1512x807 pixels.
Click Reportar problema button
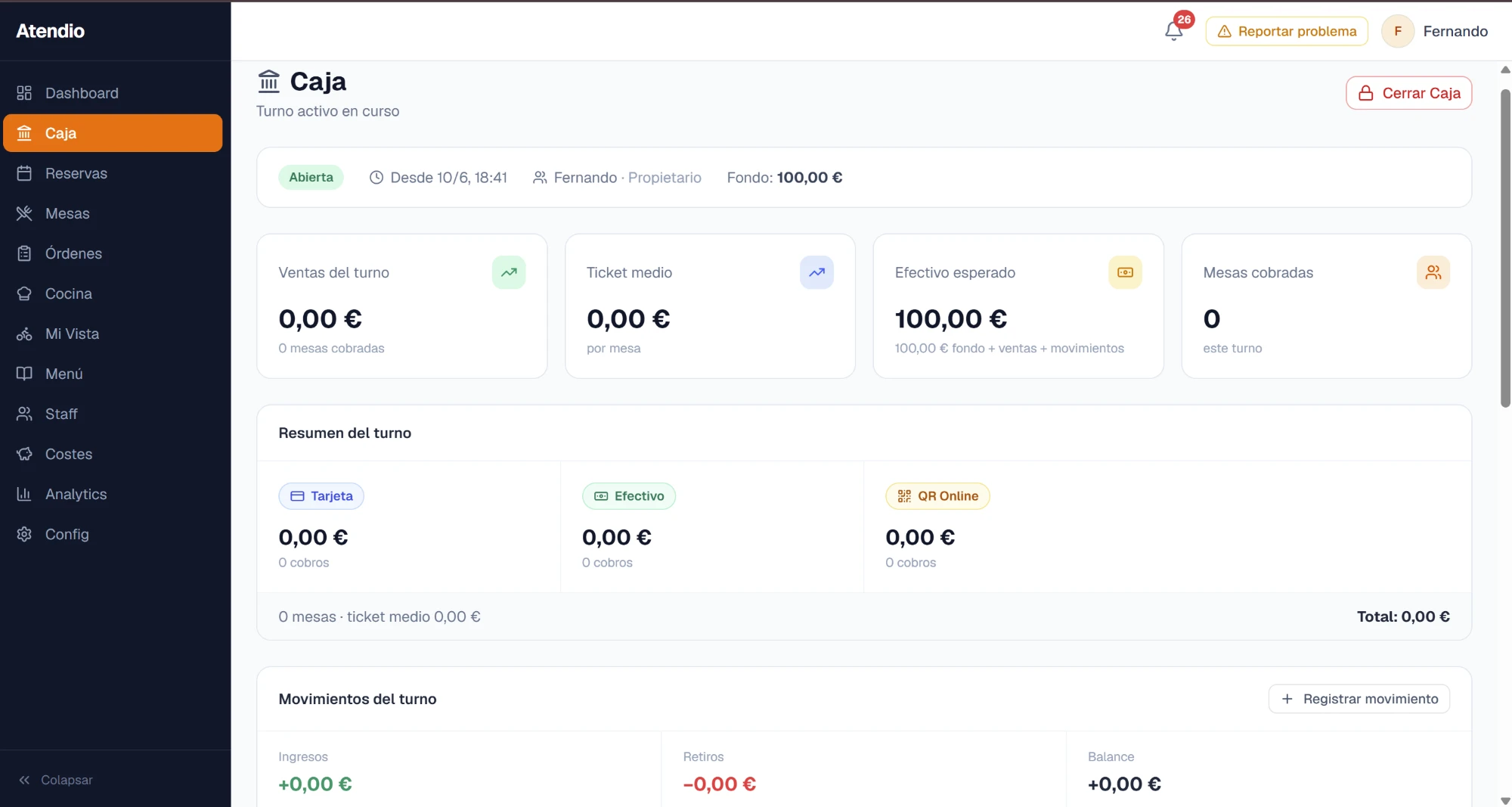click(1287, 31)
